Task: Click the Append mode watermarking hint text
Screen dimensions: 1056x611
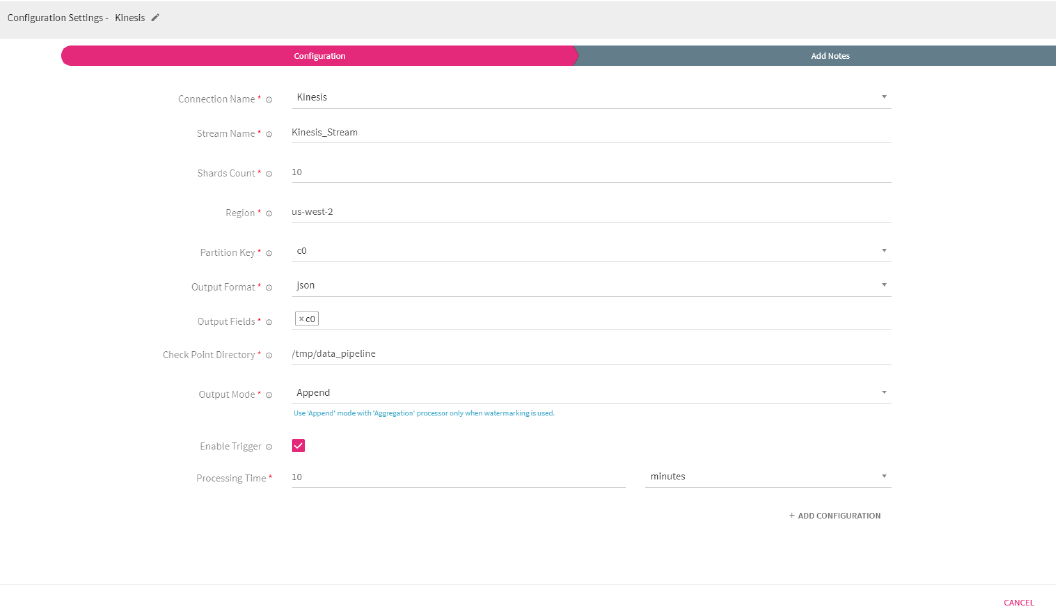Action: (424, 413)
